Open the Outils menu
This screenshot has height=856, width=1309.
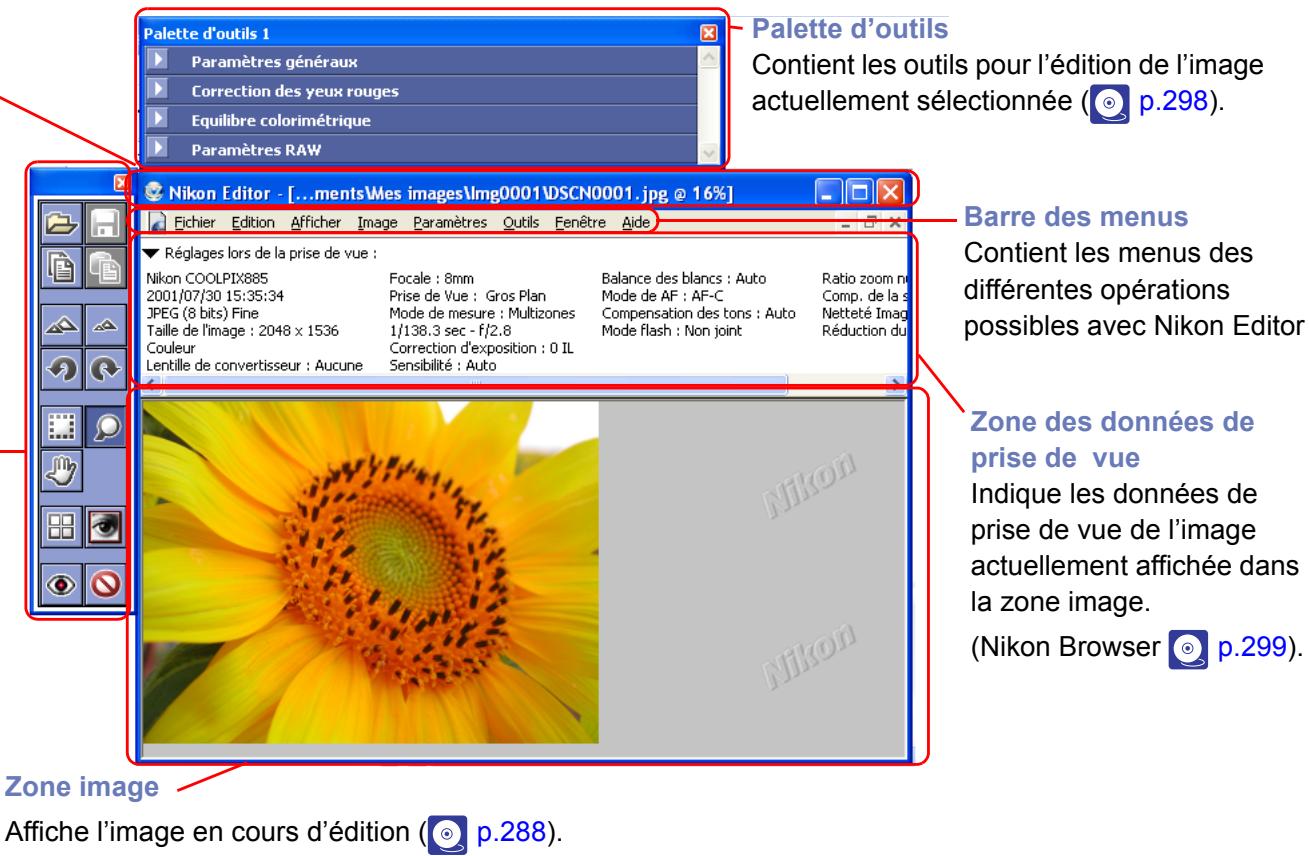(x=520, y=222)
